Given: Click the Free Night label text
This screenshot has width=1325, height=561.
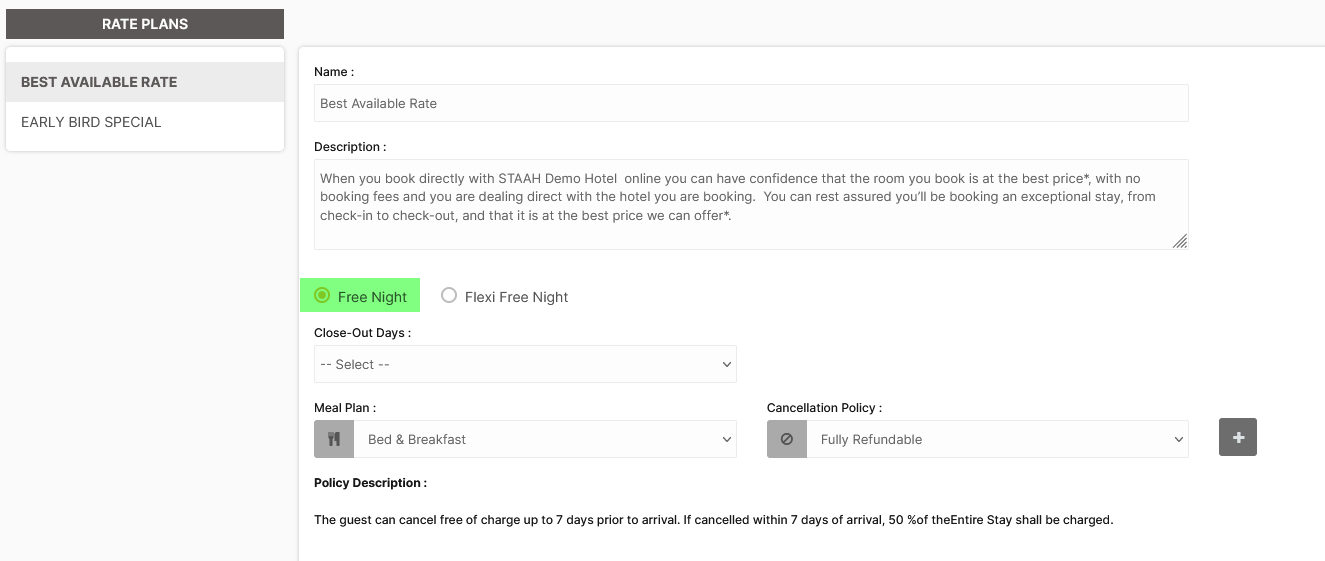Looking at the screenshot, I should pyautogui.click(x=372, y=297).
